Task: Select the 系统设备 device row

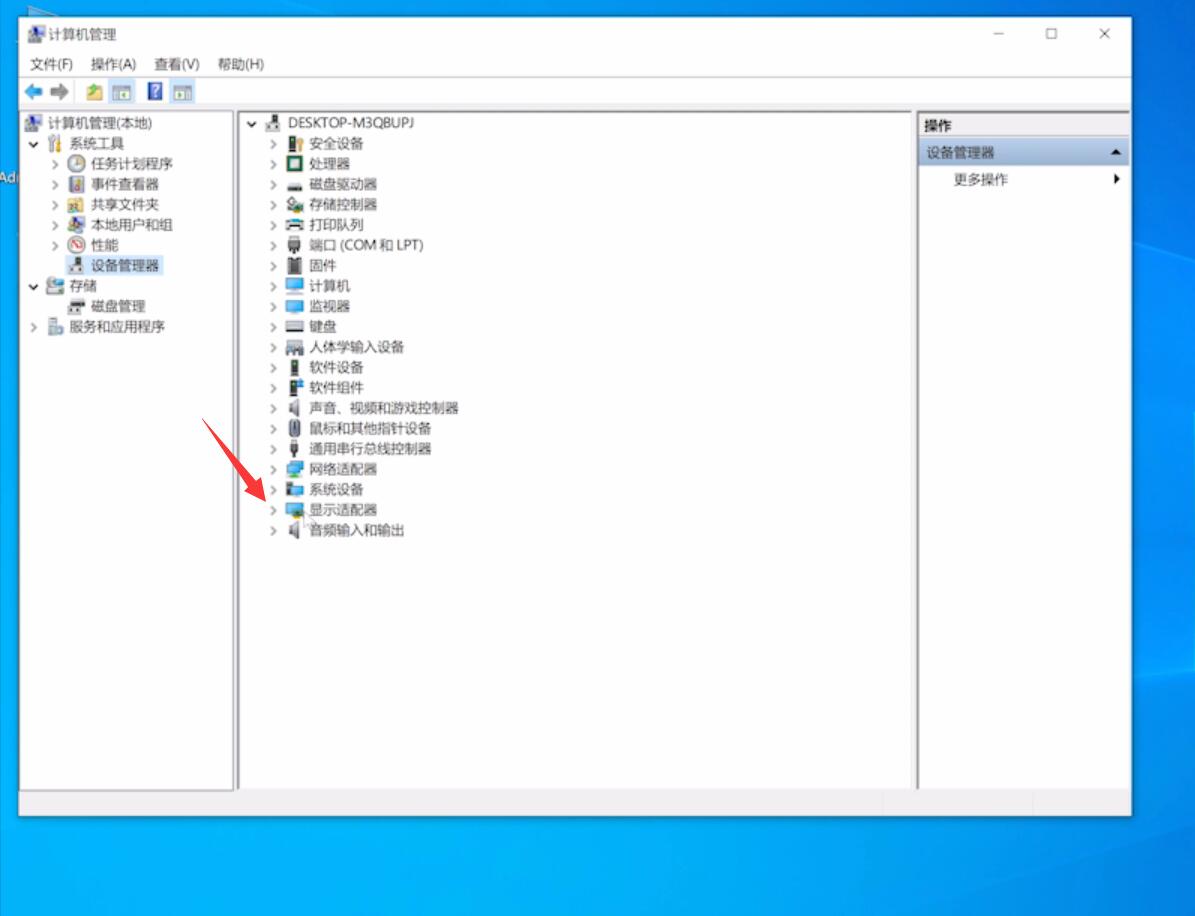Action: [x=336, y=489]
